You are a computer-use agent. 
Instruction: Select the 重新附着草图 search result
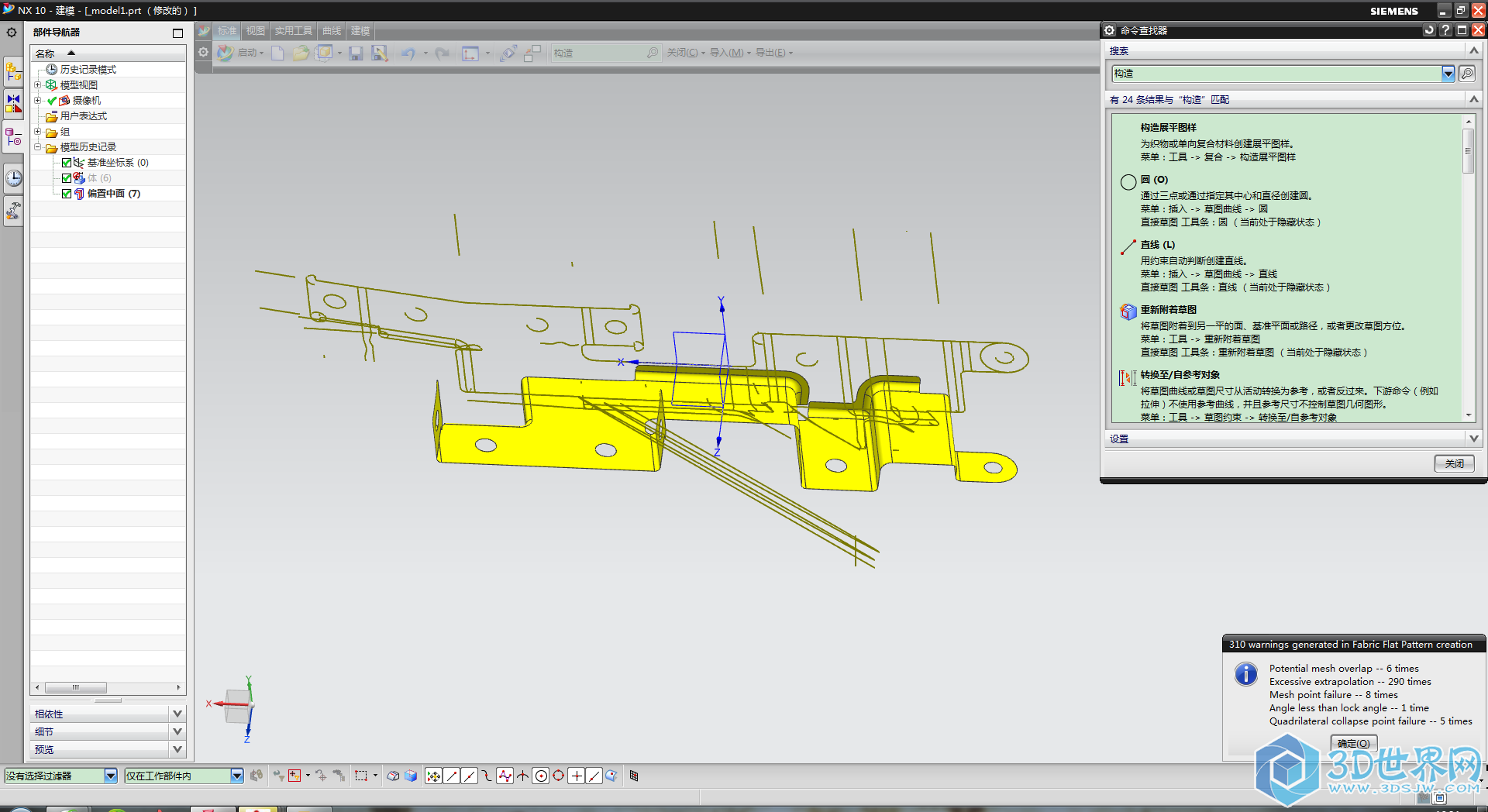point(1168,310)
